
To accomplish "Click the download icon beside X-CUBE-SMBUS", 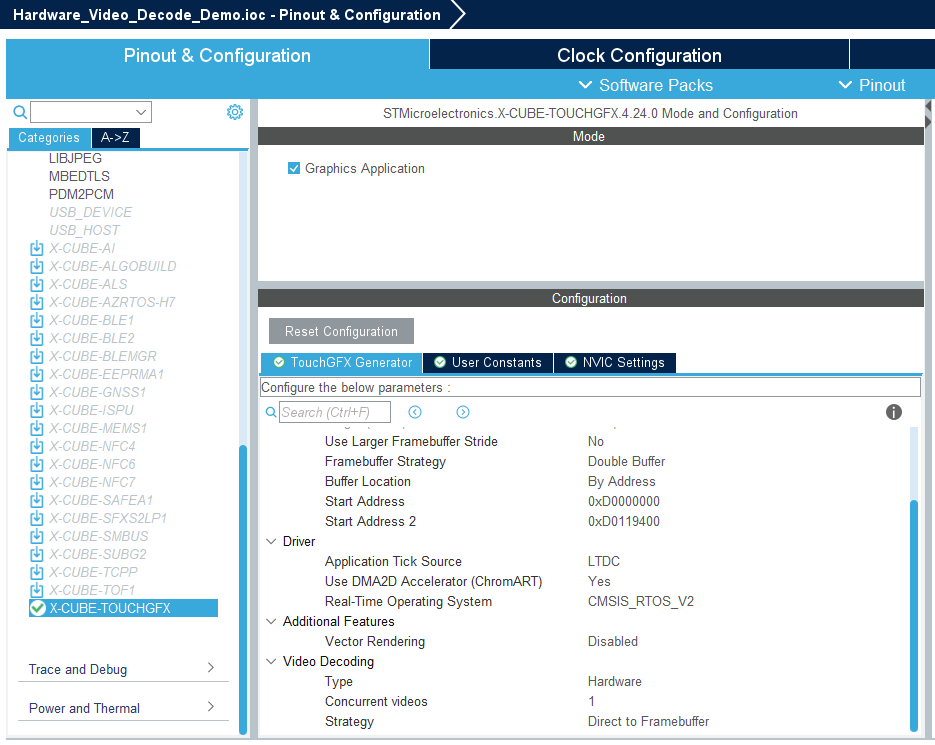I will (37, 536).
